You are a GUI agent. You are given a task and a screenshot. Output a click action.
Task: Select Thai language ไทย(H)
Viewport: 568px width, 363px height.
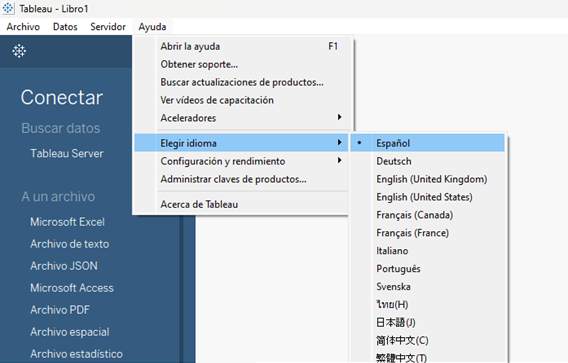tap(427, 304)
